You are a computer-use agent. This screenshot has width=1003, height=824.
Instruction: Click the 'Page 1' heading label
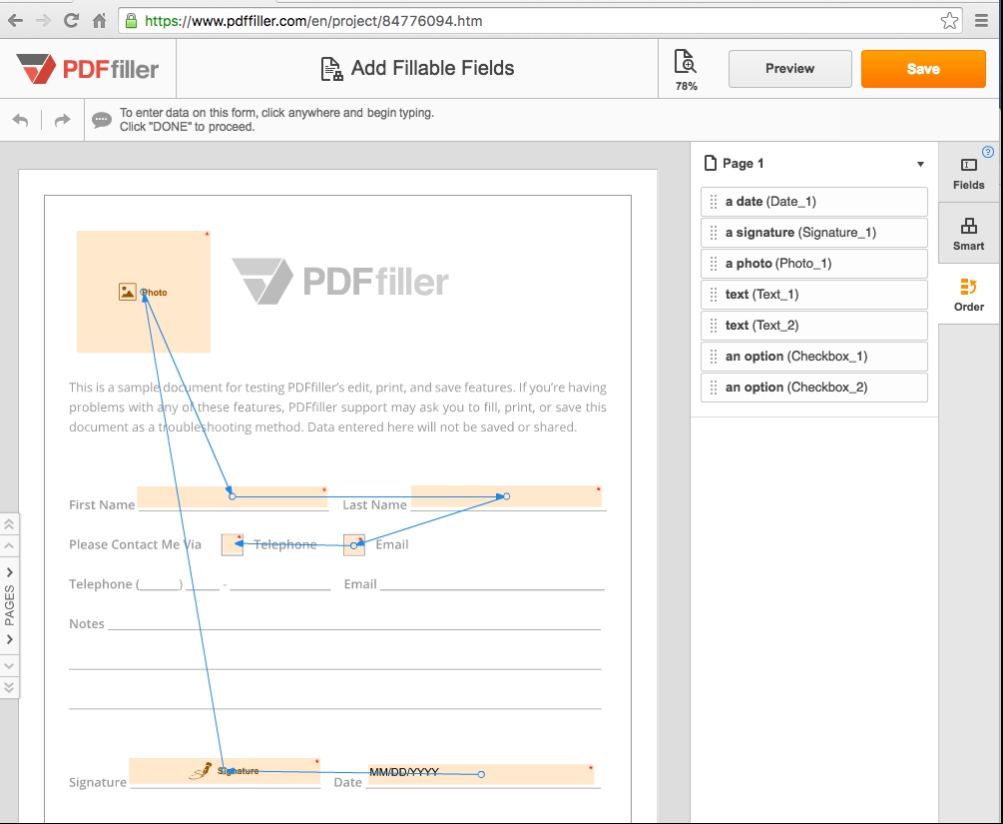coord(743,164)
